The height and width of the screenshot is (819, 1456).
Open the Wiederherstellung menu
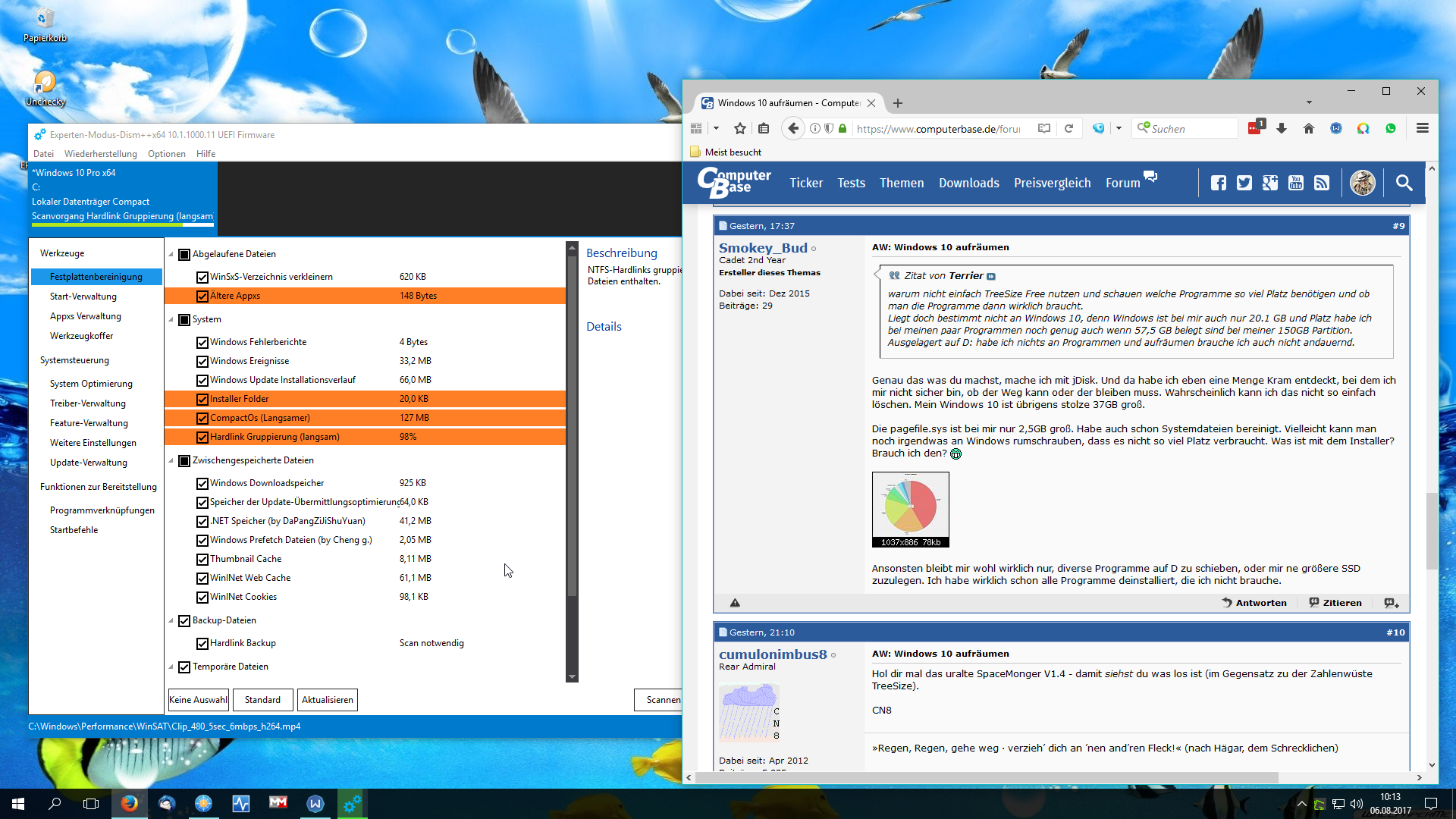[x=101, y=154]
